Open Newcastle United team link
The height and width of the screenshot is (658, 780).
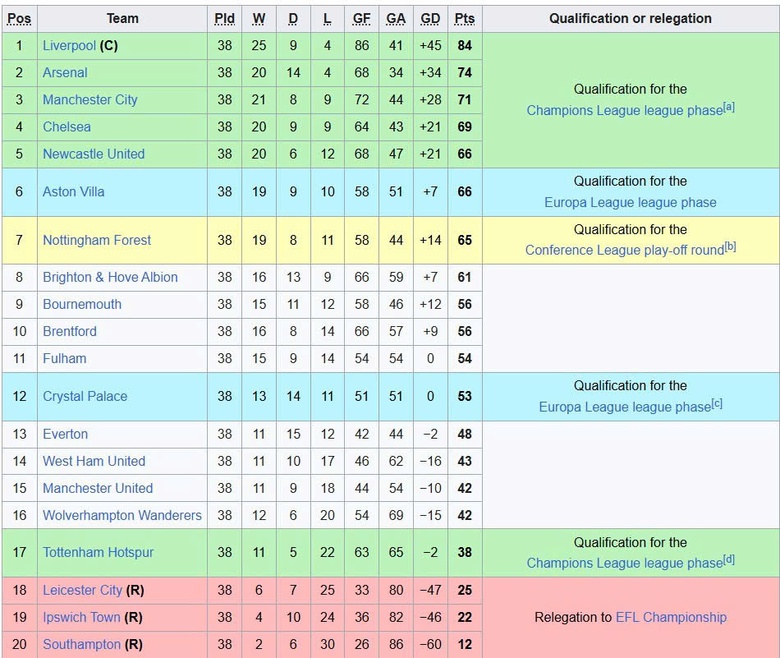pos(93,154)
